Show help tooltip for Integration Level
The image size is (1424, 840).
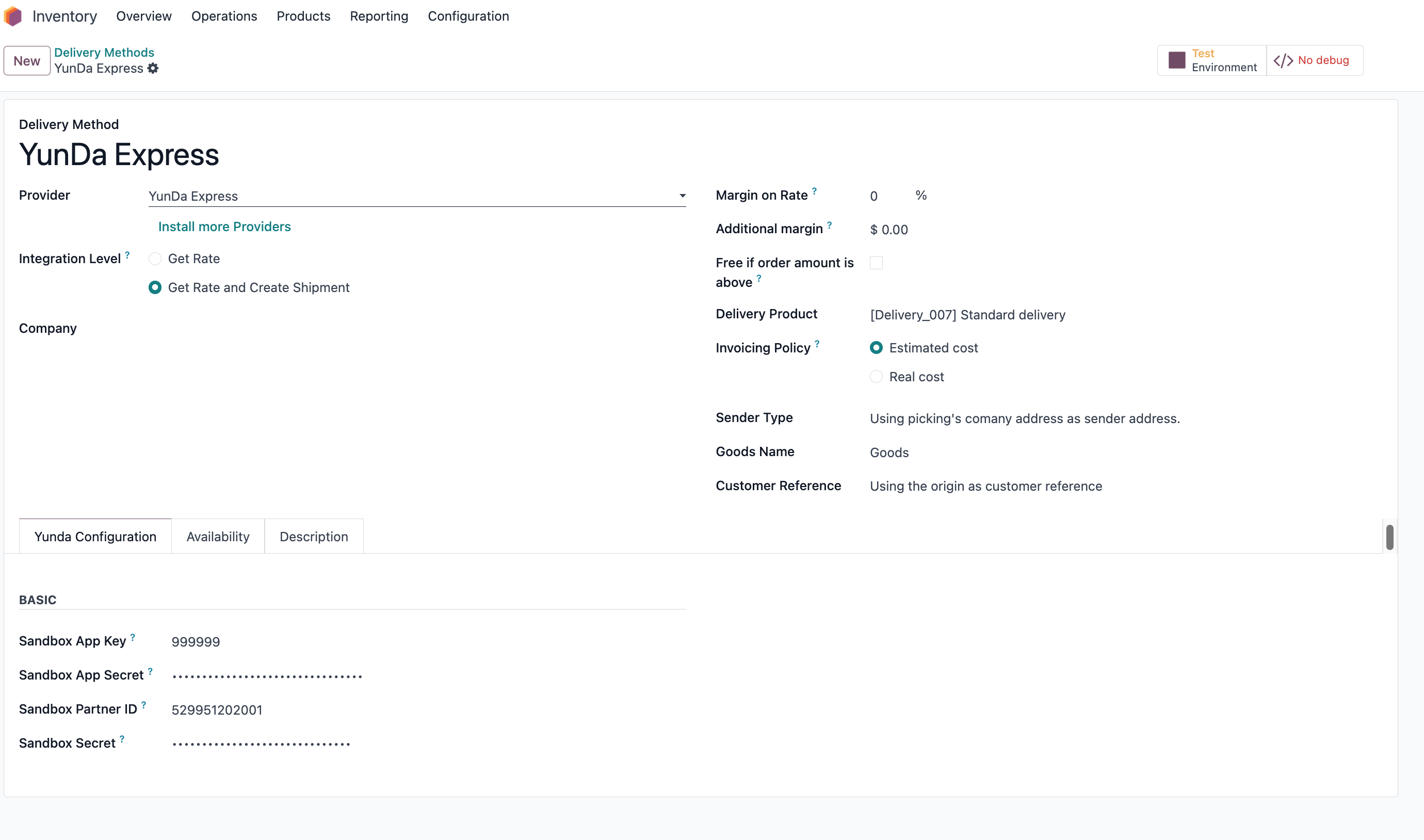pos(127,255)
